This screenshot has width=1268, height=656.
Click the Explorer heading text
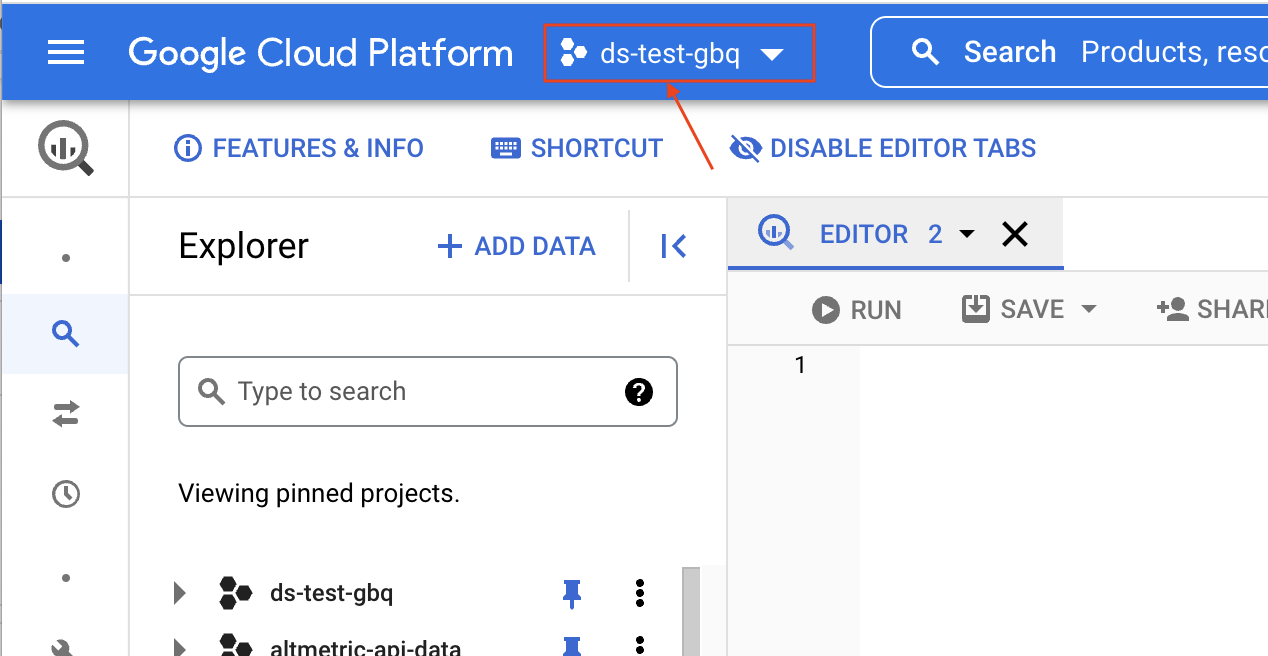(x=244, y=246)
